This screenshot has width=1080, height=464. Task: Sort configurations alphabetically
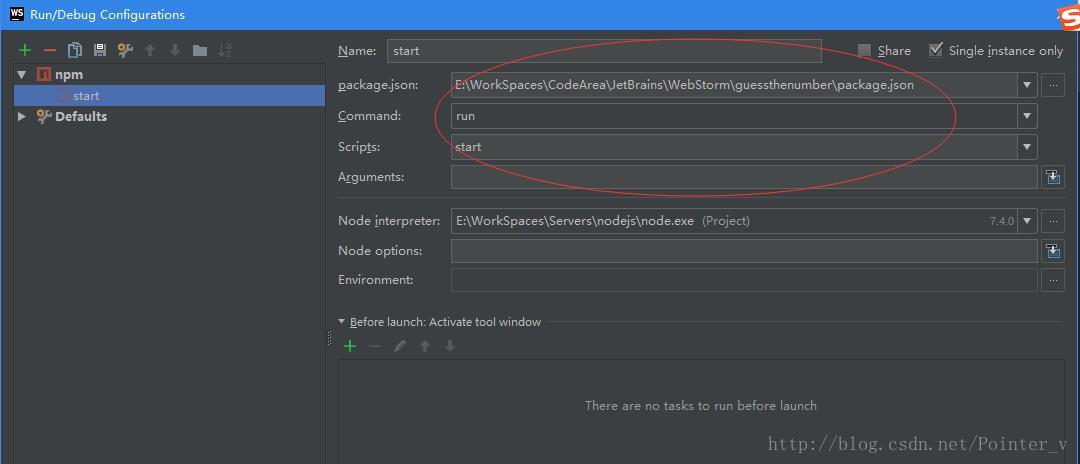click(x=225, y=50)
